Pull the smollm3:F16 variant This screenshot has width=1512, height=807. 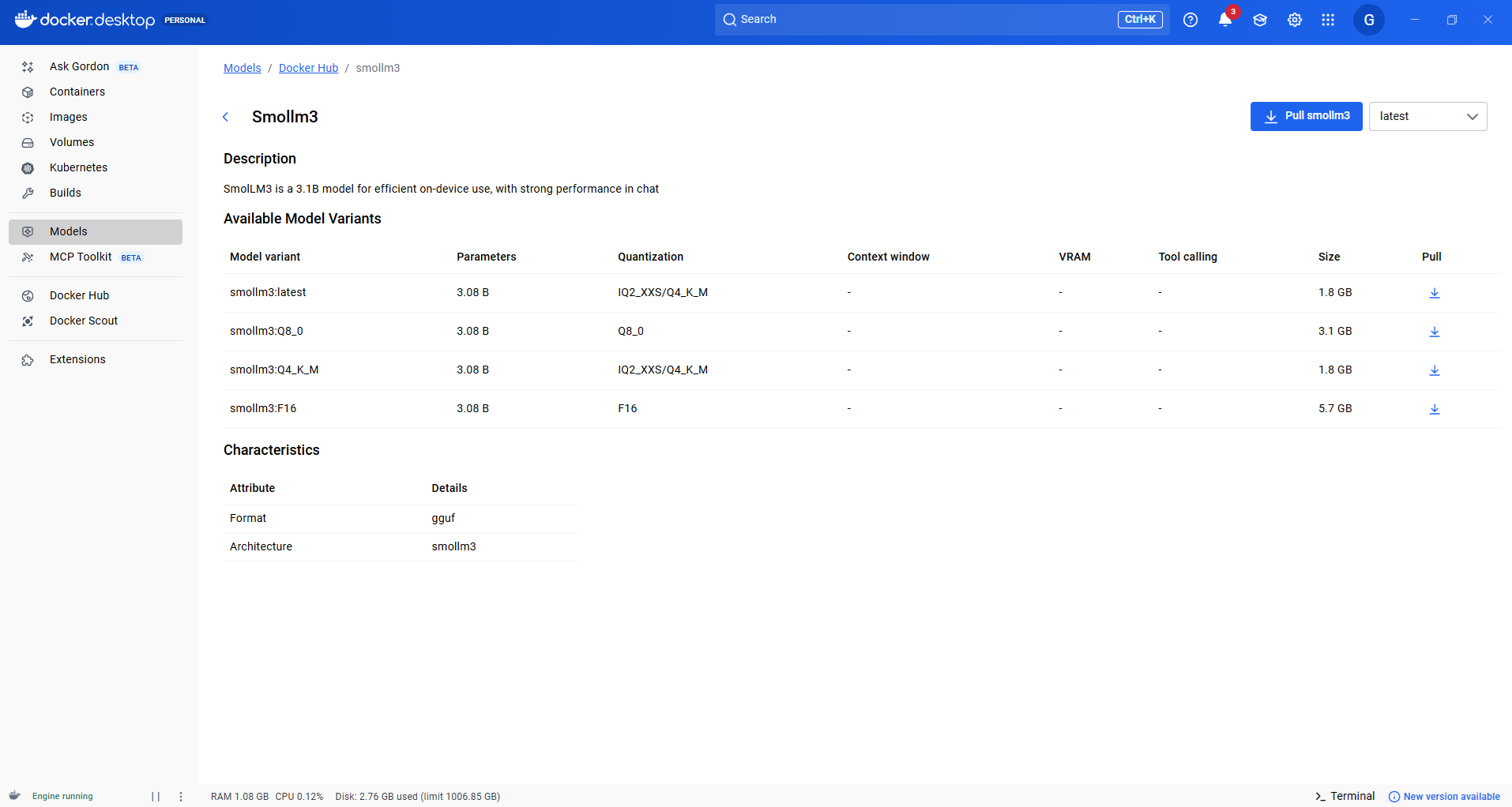tap(1435, 409)
